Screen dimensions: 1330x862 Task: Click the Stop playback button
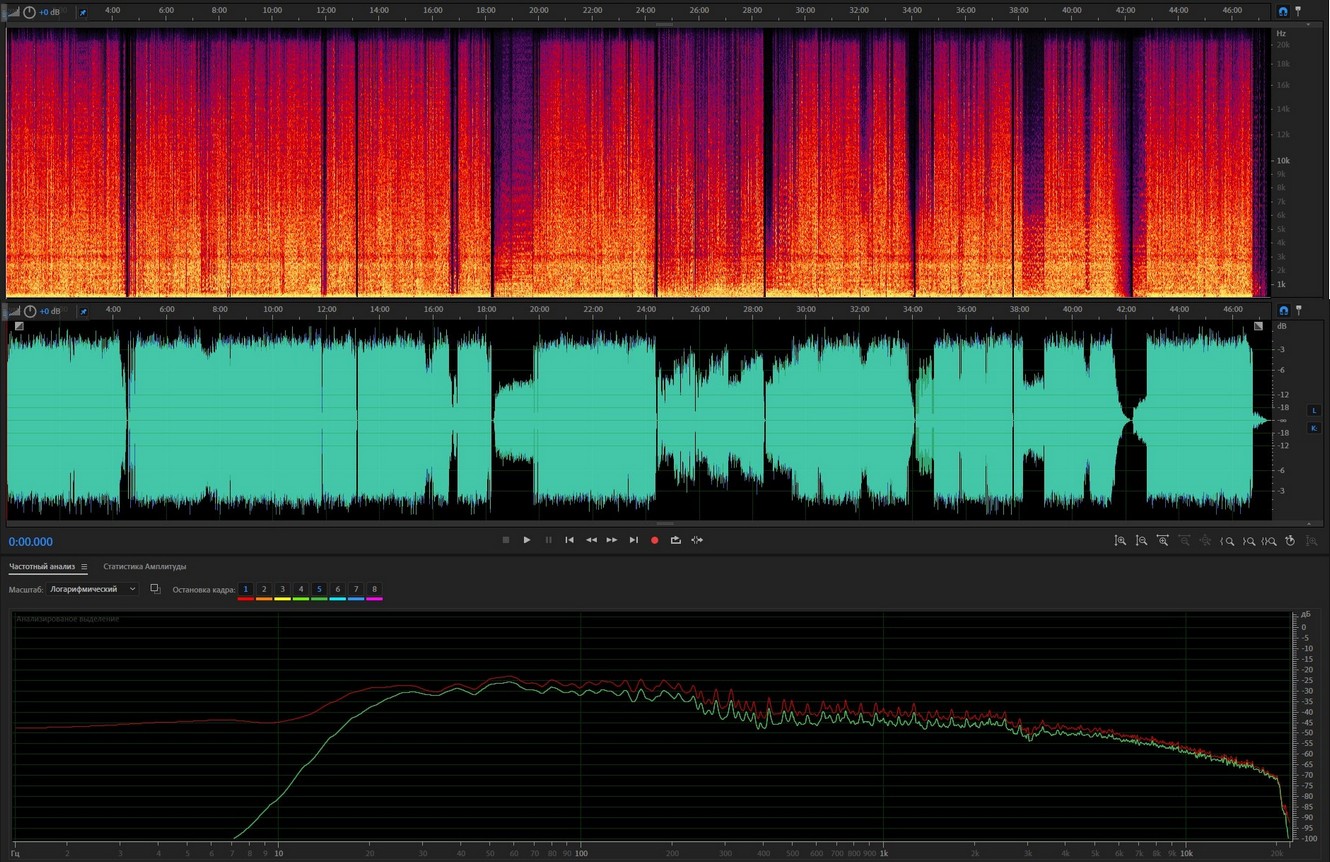pos(506,540)
